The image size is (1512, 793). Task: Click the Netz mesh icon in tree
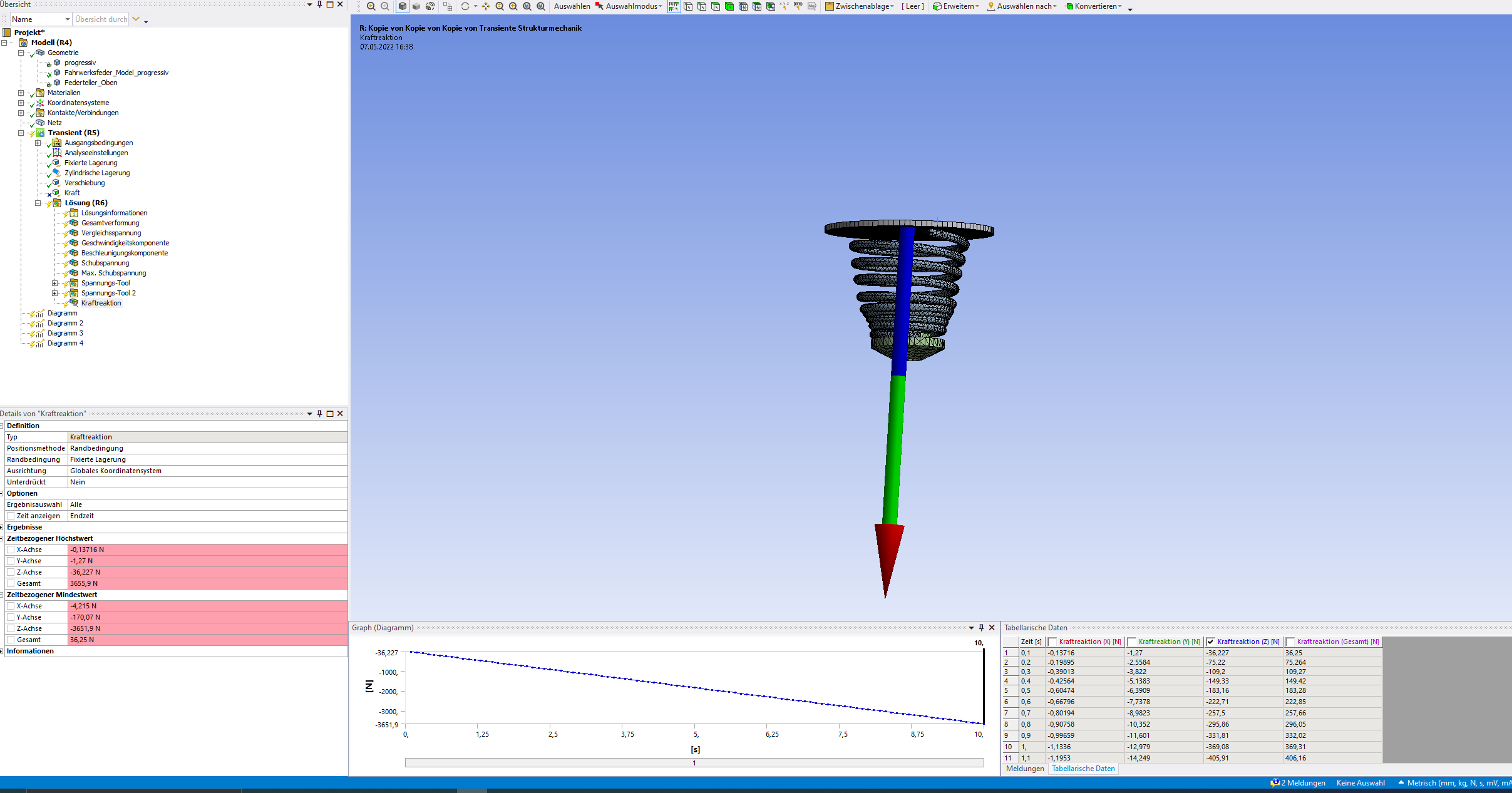(40, 123)
